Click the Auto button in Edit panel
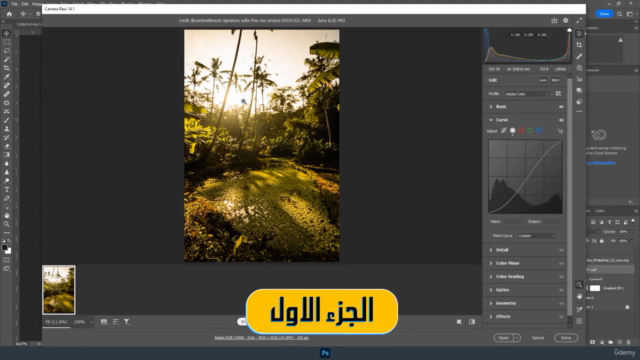 (x=542, y=80)
